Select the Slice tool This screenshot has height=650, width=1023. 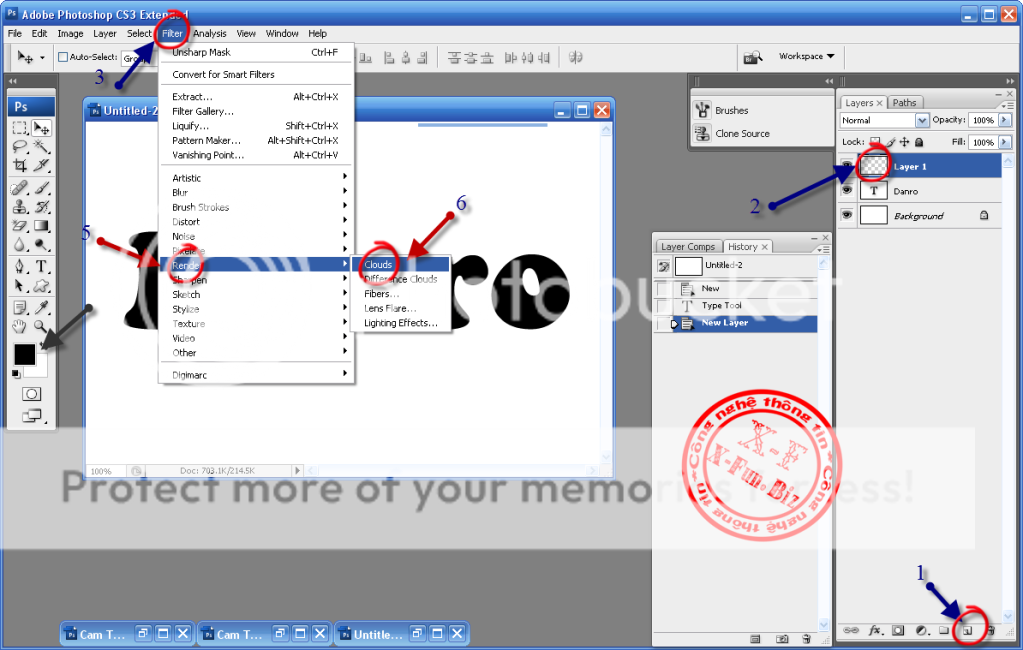point(42,166)
